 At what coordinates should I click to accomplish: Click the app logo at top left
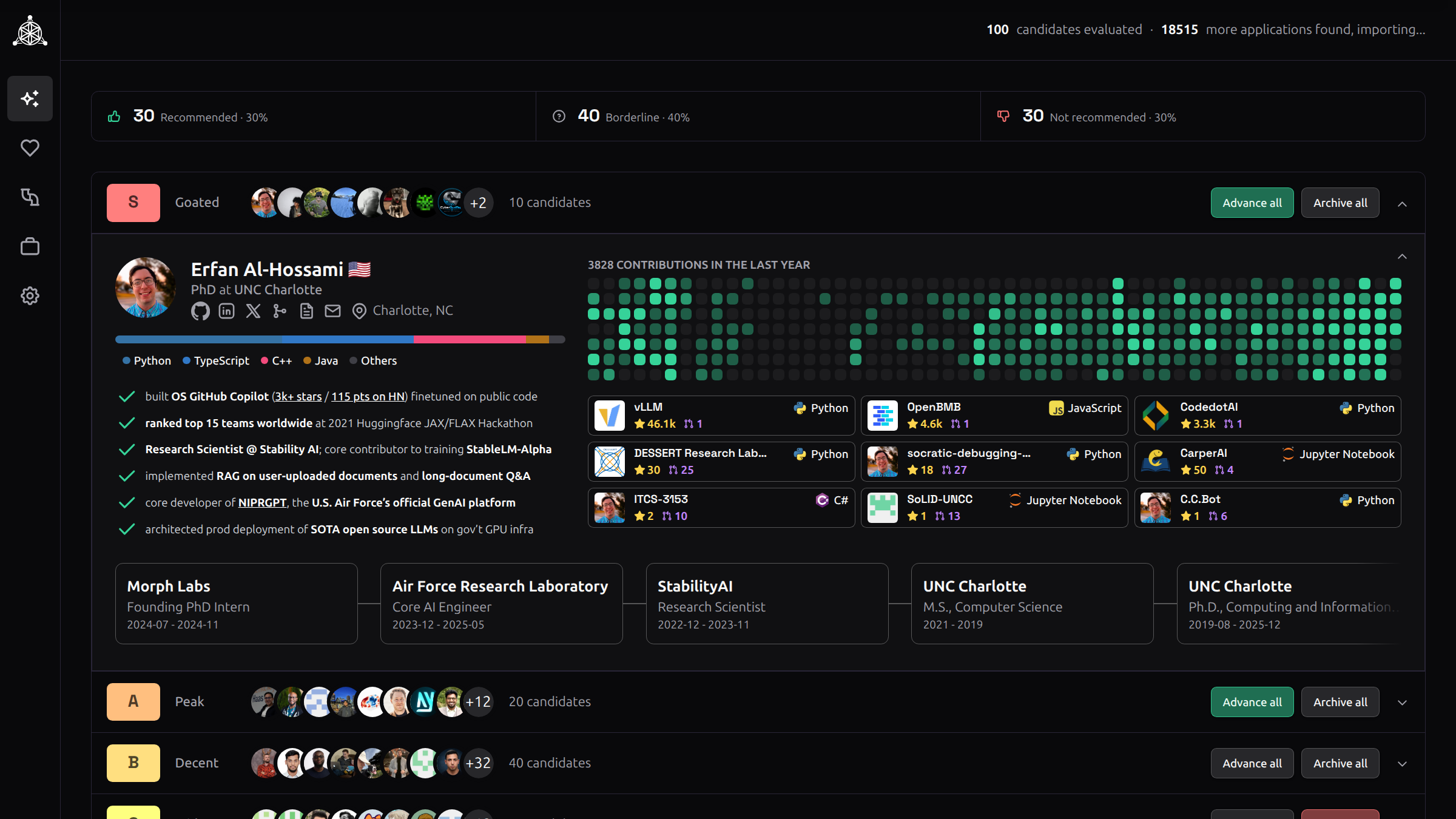[30, 30]
